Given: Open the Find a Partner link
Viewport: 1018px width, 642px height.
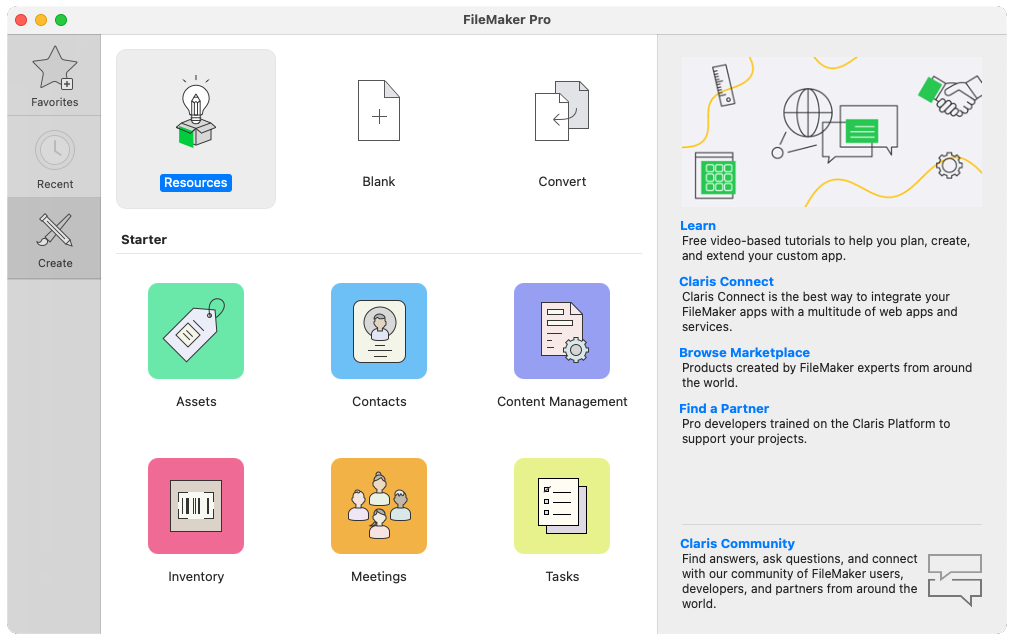Looking at the screenshot, I should [724, 408].
